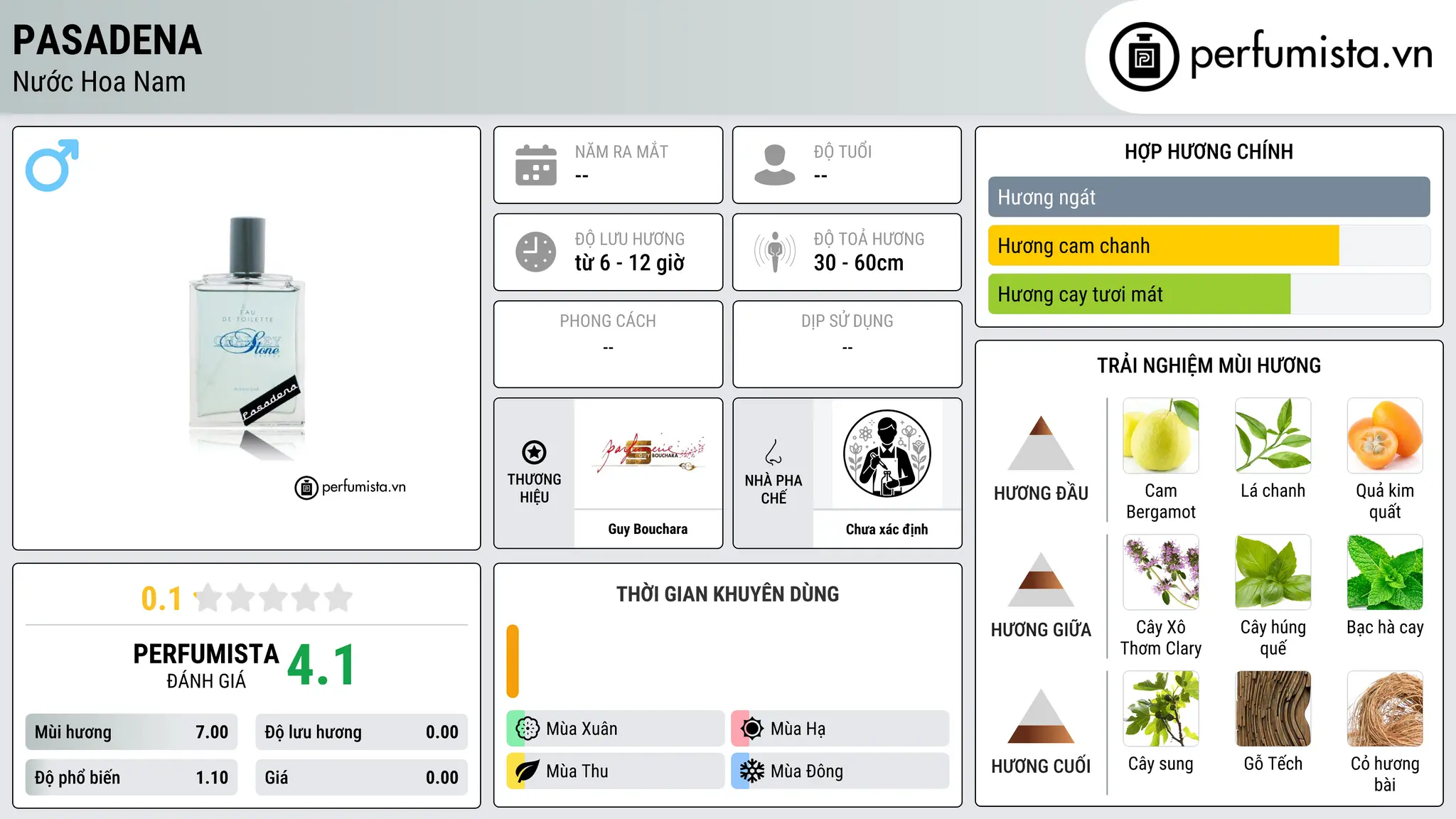Open the Quả kim quất note image
The height and width of the screenshot is (819, 1456).
click(x=1385, y=436)
